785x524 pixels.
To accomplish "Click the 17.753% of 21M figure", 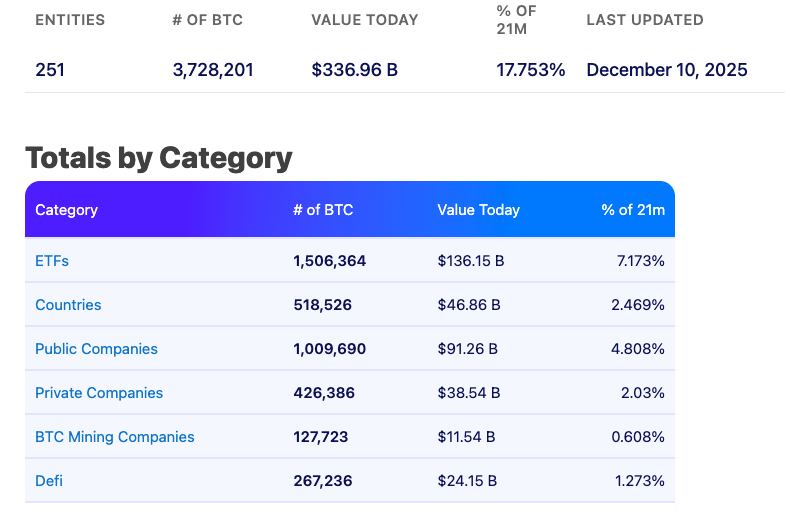I will coord(531,70).
